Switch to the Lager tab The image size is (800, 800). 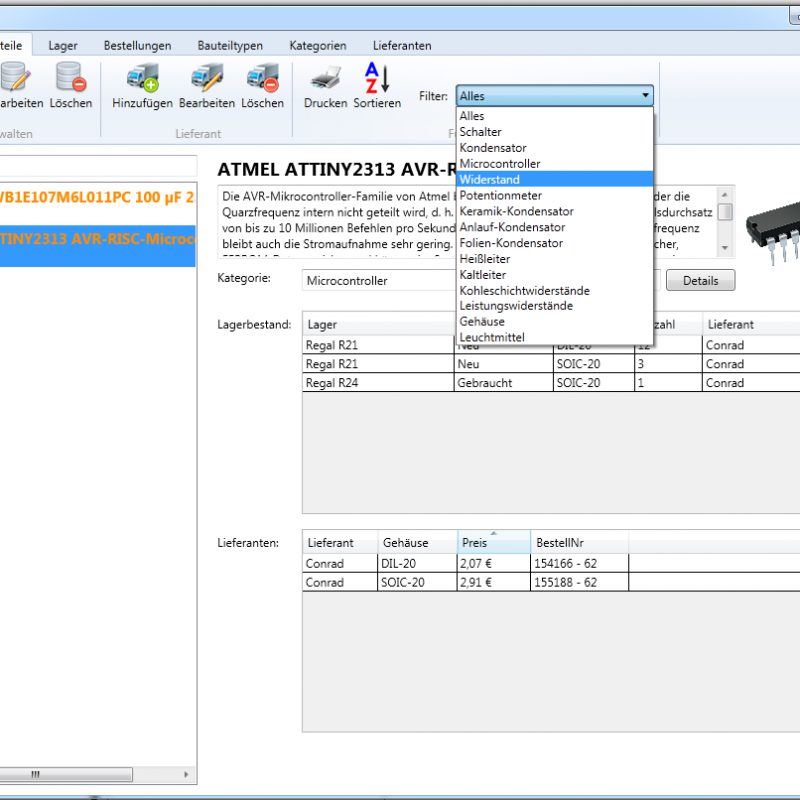tap(63, 45)
